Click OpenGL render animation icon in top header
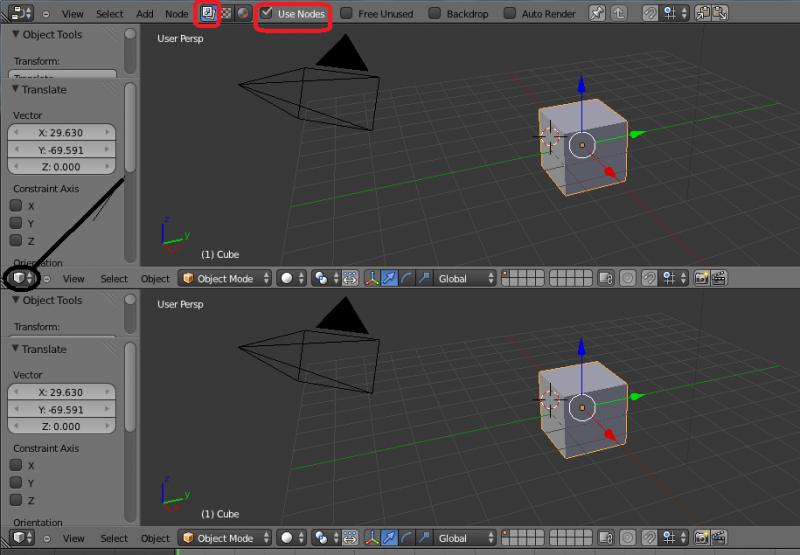The image size is (800, 555). [719, 279]
